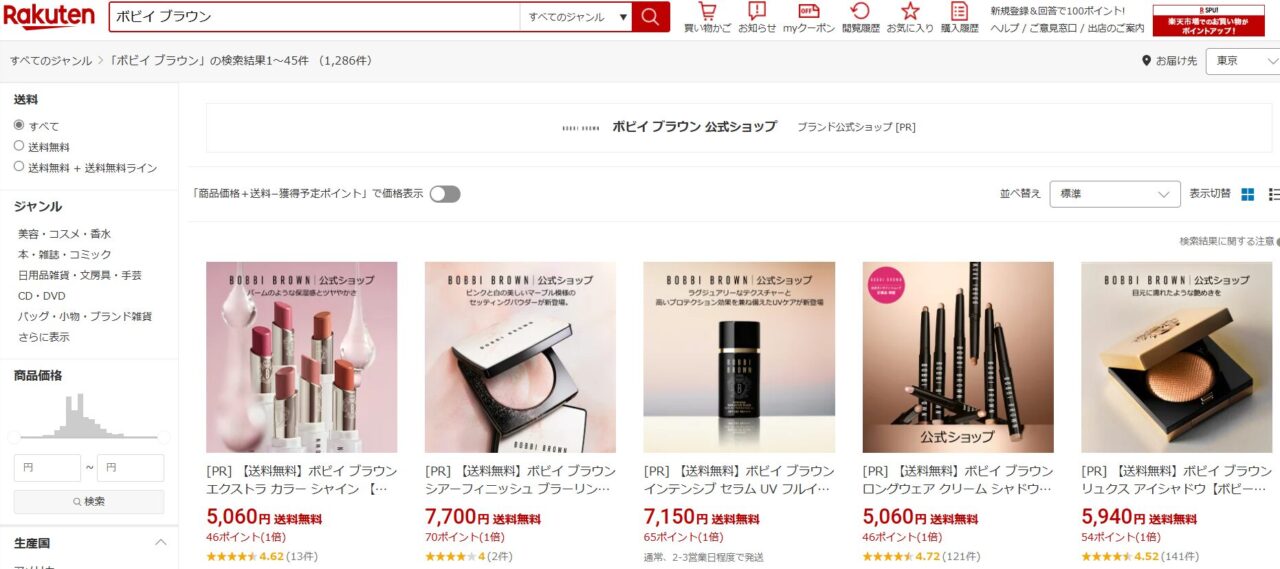
Task: Select 美容・コスメ・香水 genre
Action: [x=64, y=234]
